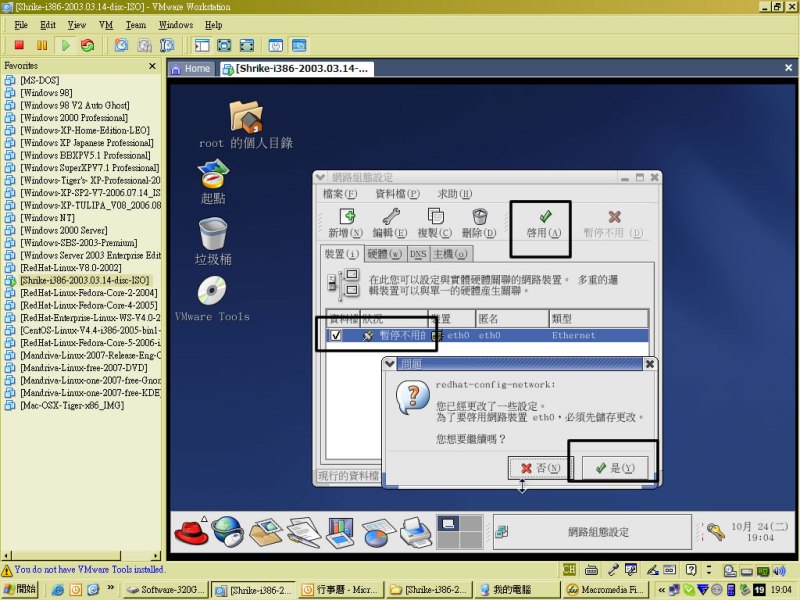
Task: Click the Edit wrench icon in network dialog
Action: [x=391, y=217]
